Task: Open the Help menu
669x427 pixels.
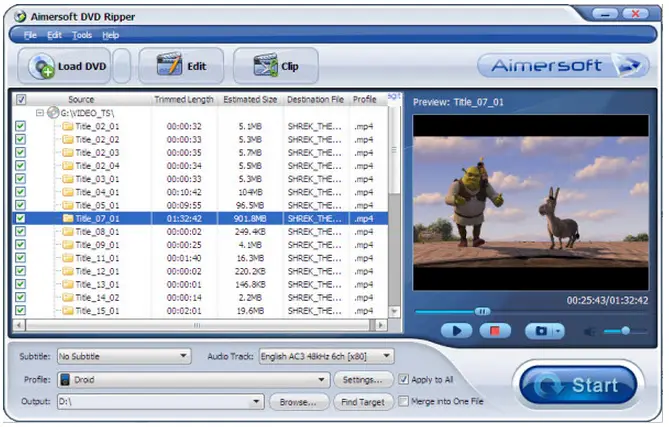Action: pyautogui.click(x=111, y=35)
